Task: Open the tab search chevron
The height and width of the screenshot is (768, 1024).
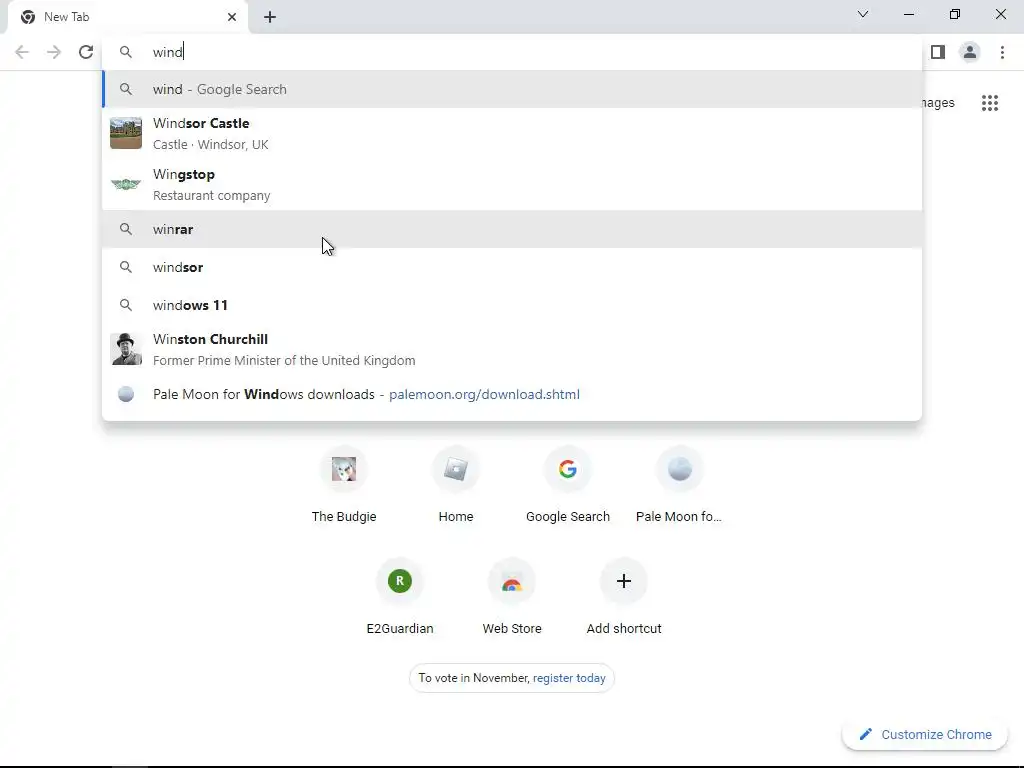Action: pos(863,14)
